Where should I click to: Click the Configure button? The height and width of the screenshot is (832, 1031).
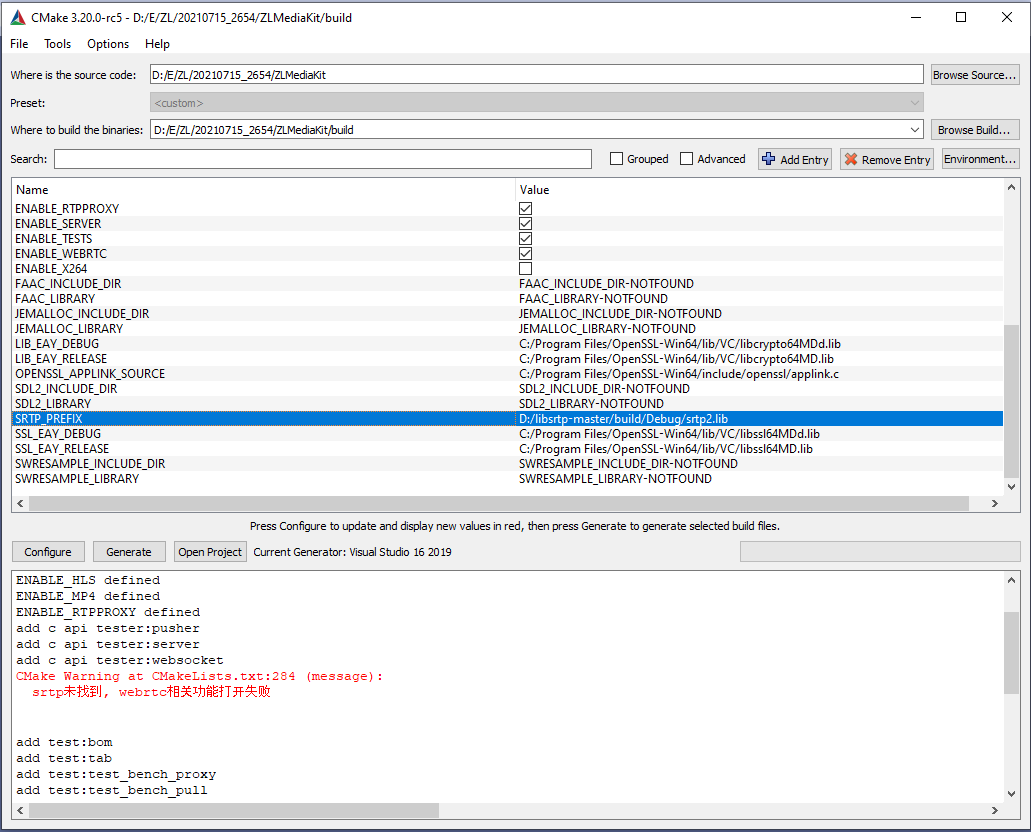48,552
